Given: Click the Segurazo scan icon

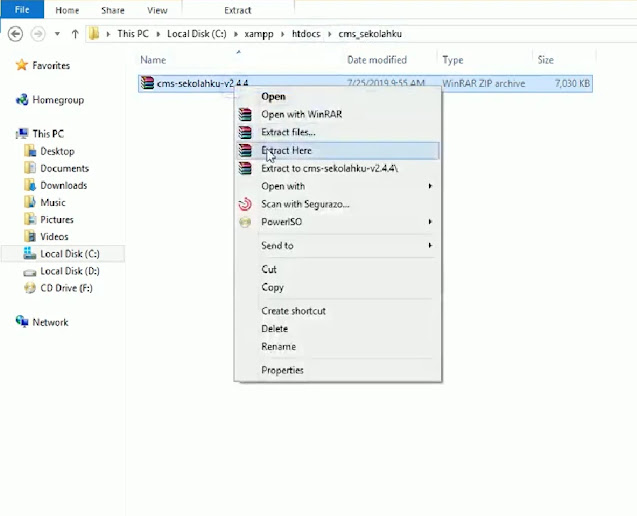Looking at the screenshot, I should coord(245,204).
